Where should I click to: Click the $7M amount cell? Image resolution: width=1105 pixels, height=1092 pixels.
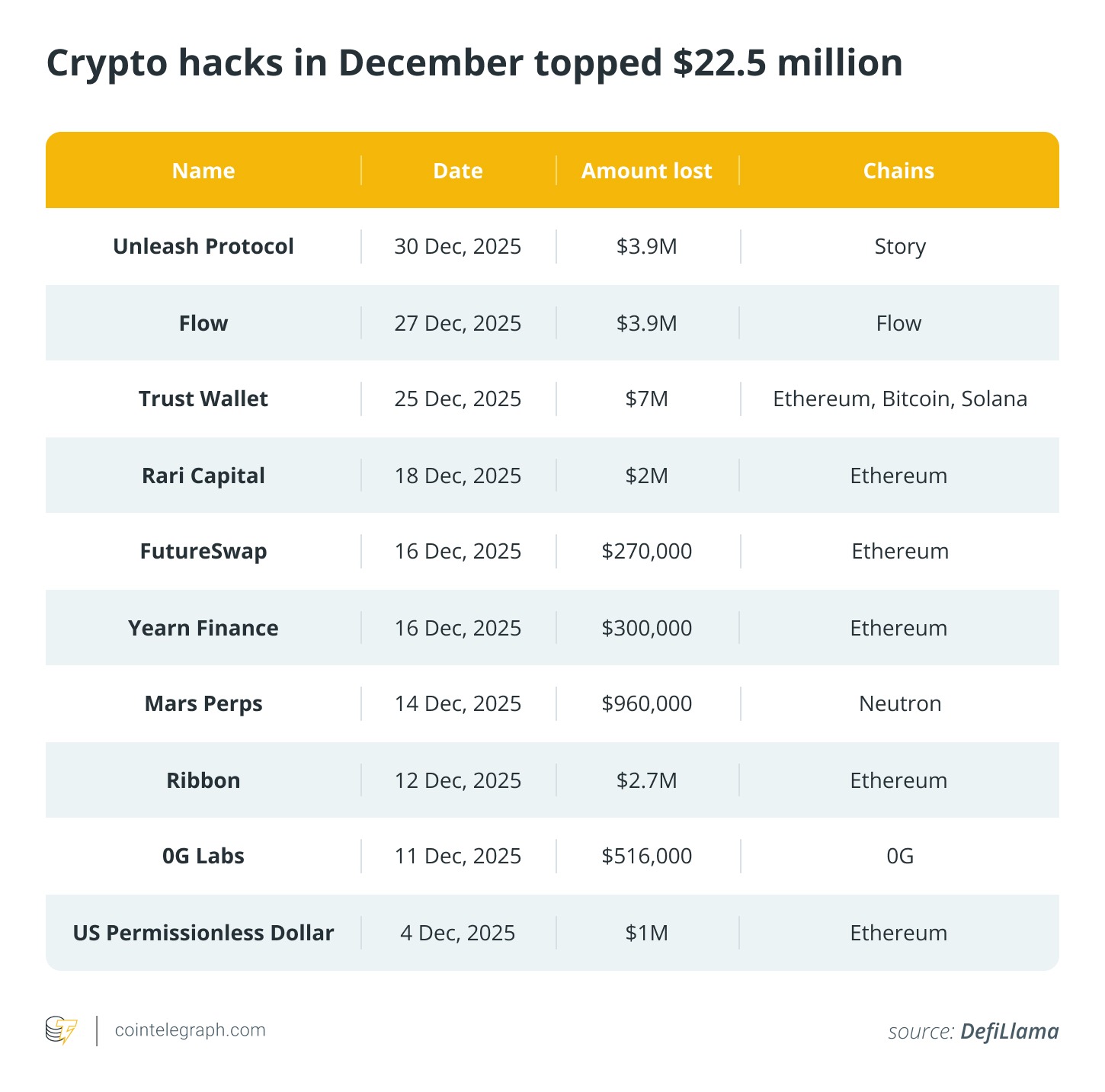pos(647,399)
